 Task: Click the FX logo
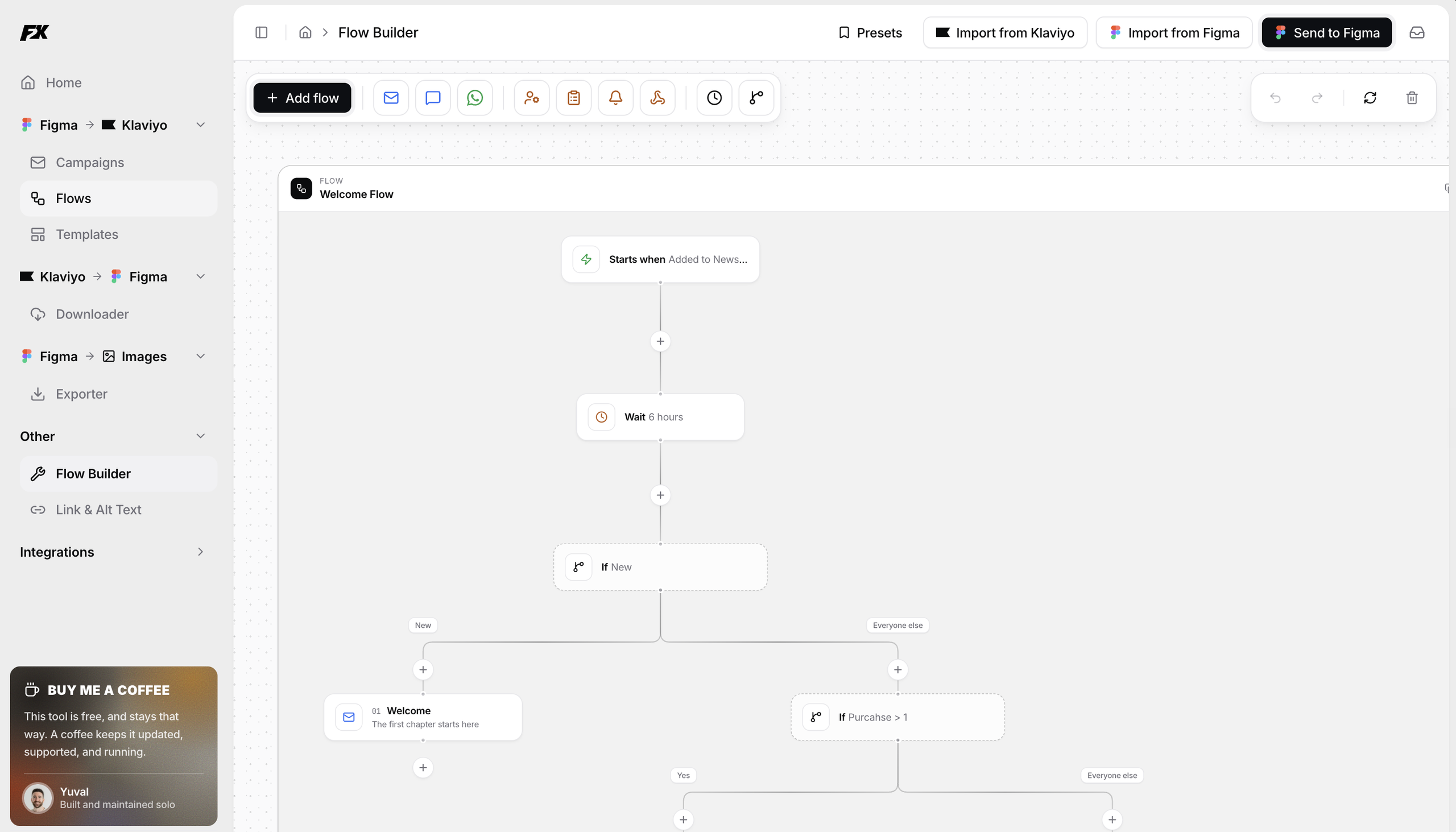point(34,32)
